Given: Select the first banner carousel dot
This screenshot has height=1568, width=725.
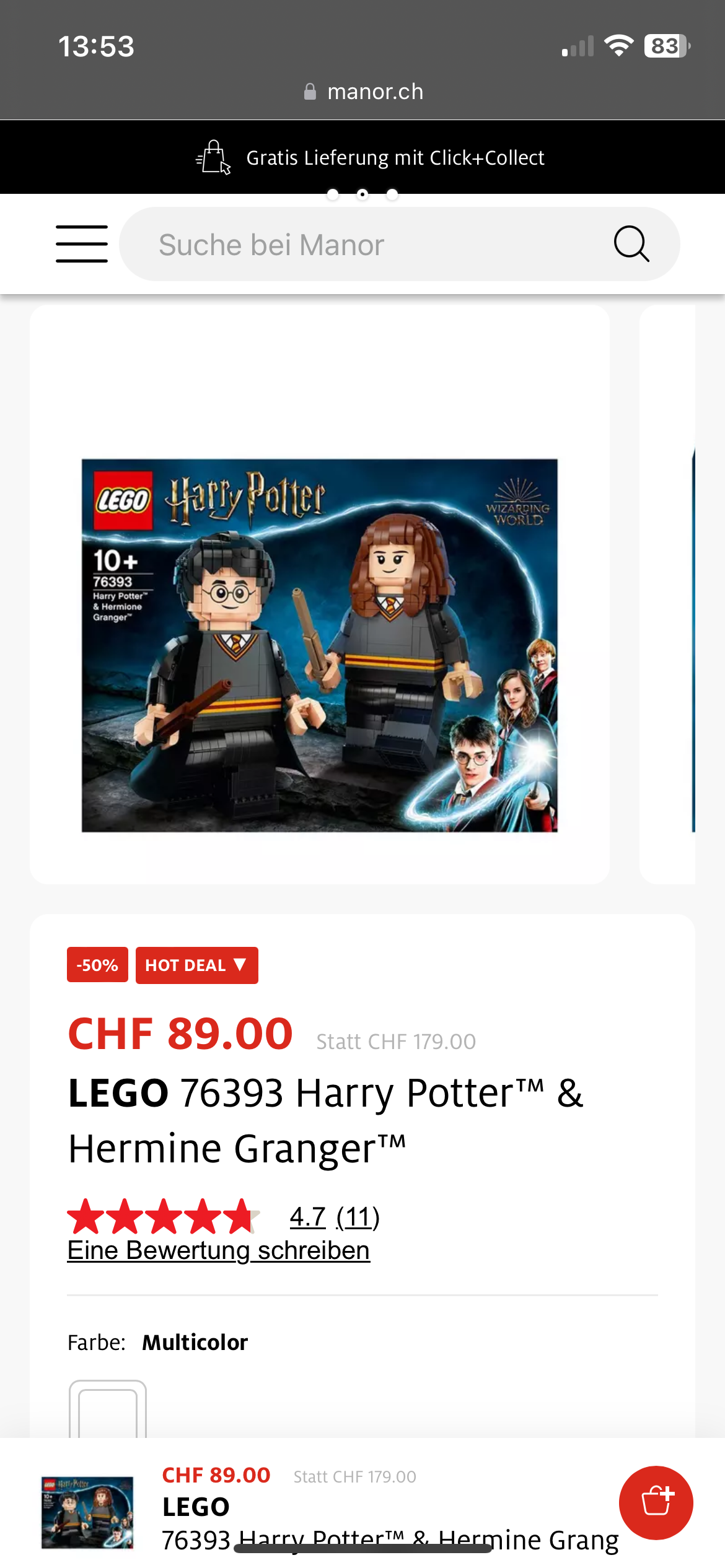Looking at the screenshot, I should pos(333,194).
